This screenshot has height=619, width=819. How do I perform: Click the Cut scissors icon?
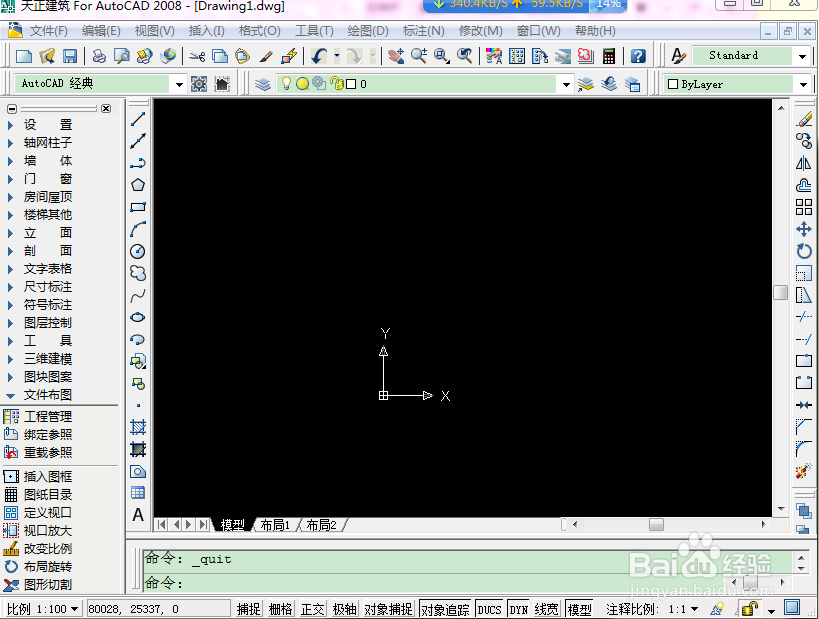[x=197, y=56]
